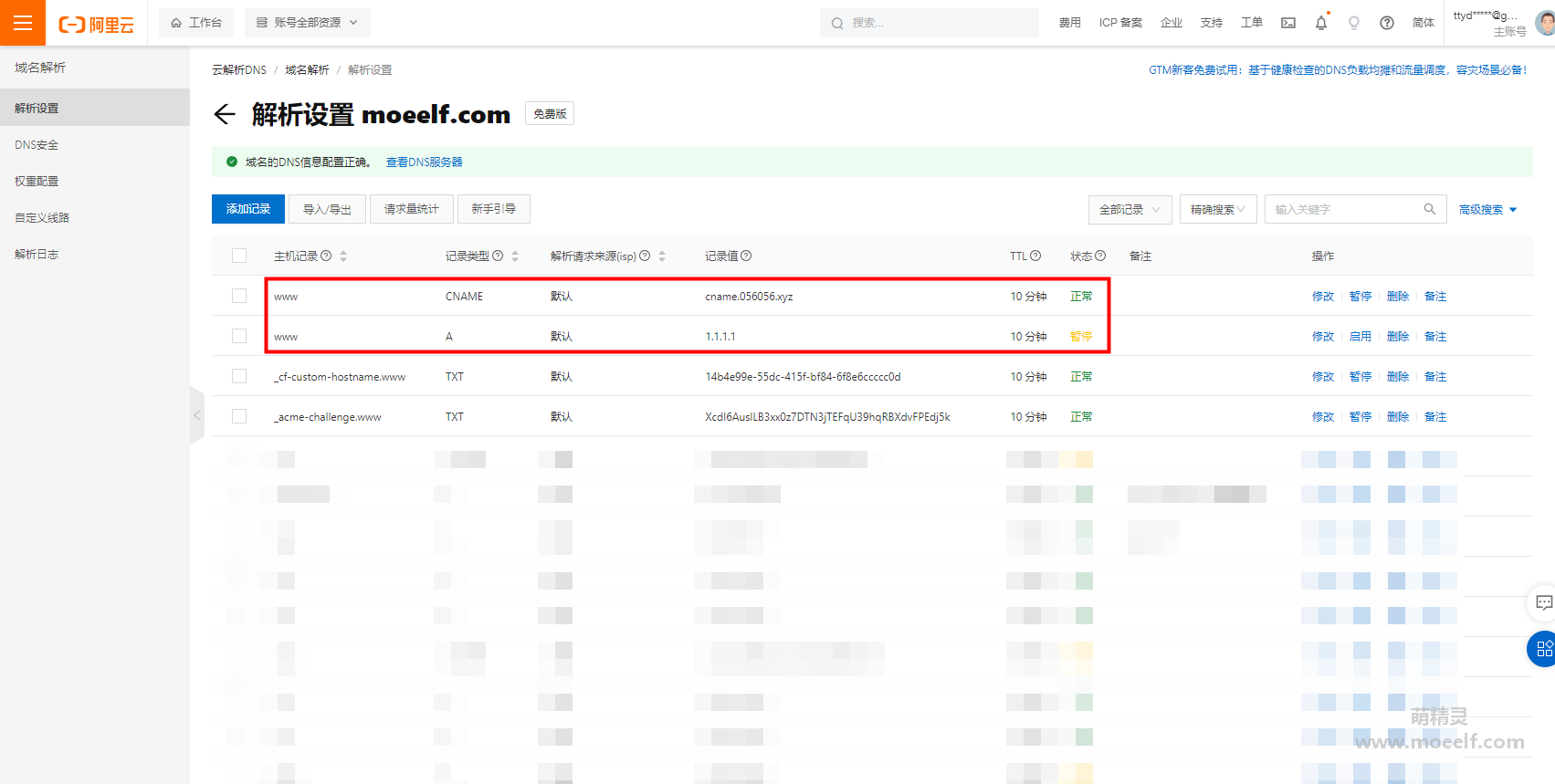Open the 查看DNS服务器 link
This screenshot has height=784, width=1555.
point(424,162)
